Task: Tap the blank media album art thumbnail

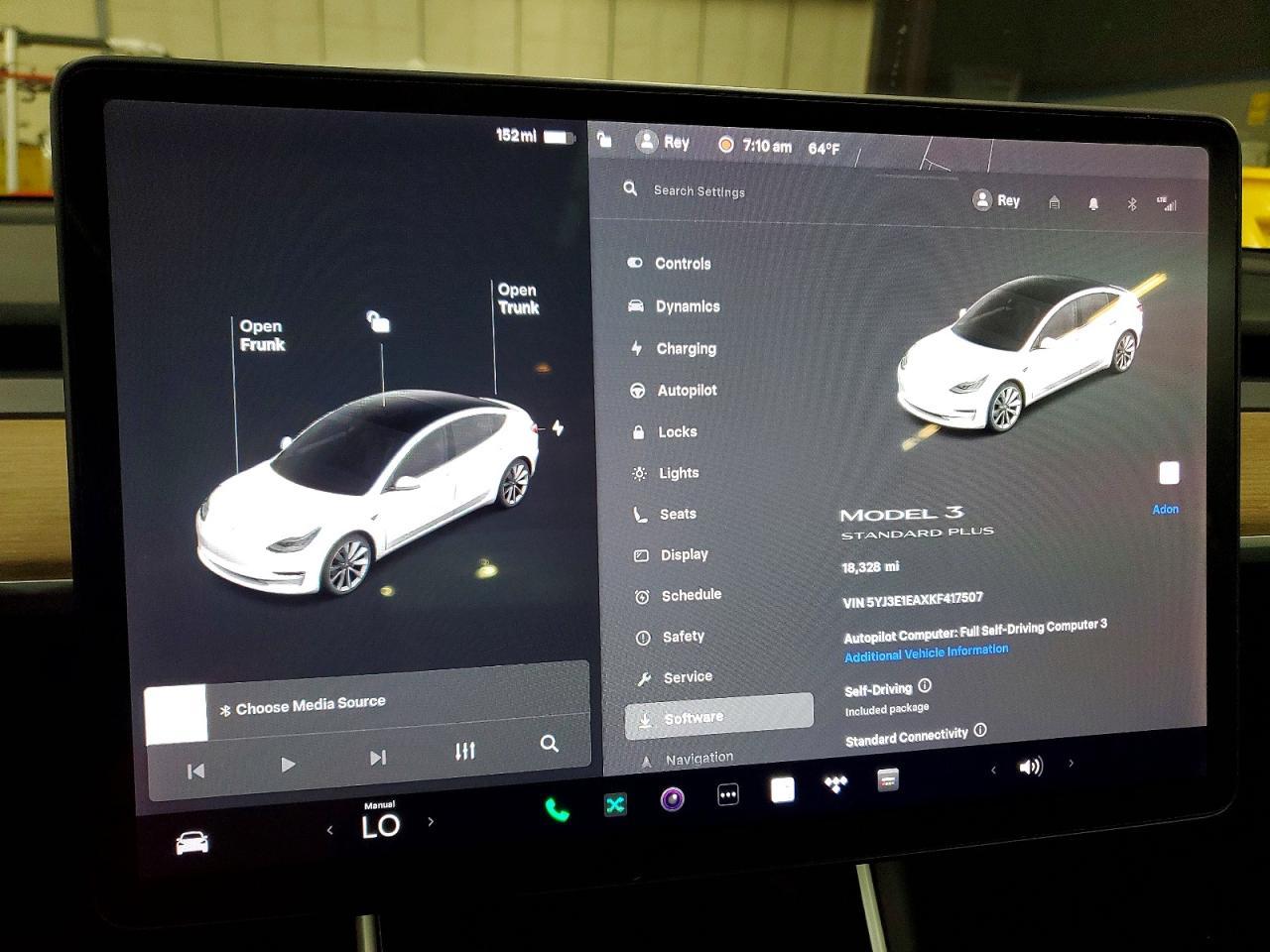Action: 177,713
